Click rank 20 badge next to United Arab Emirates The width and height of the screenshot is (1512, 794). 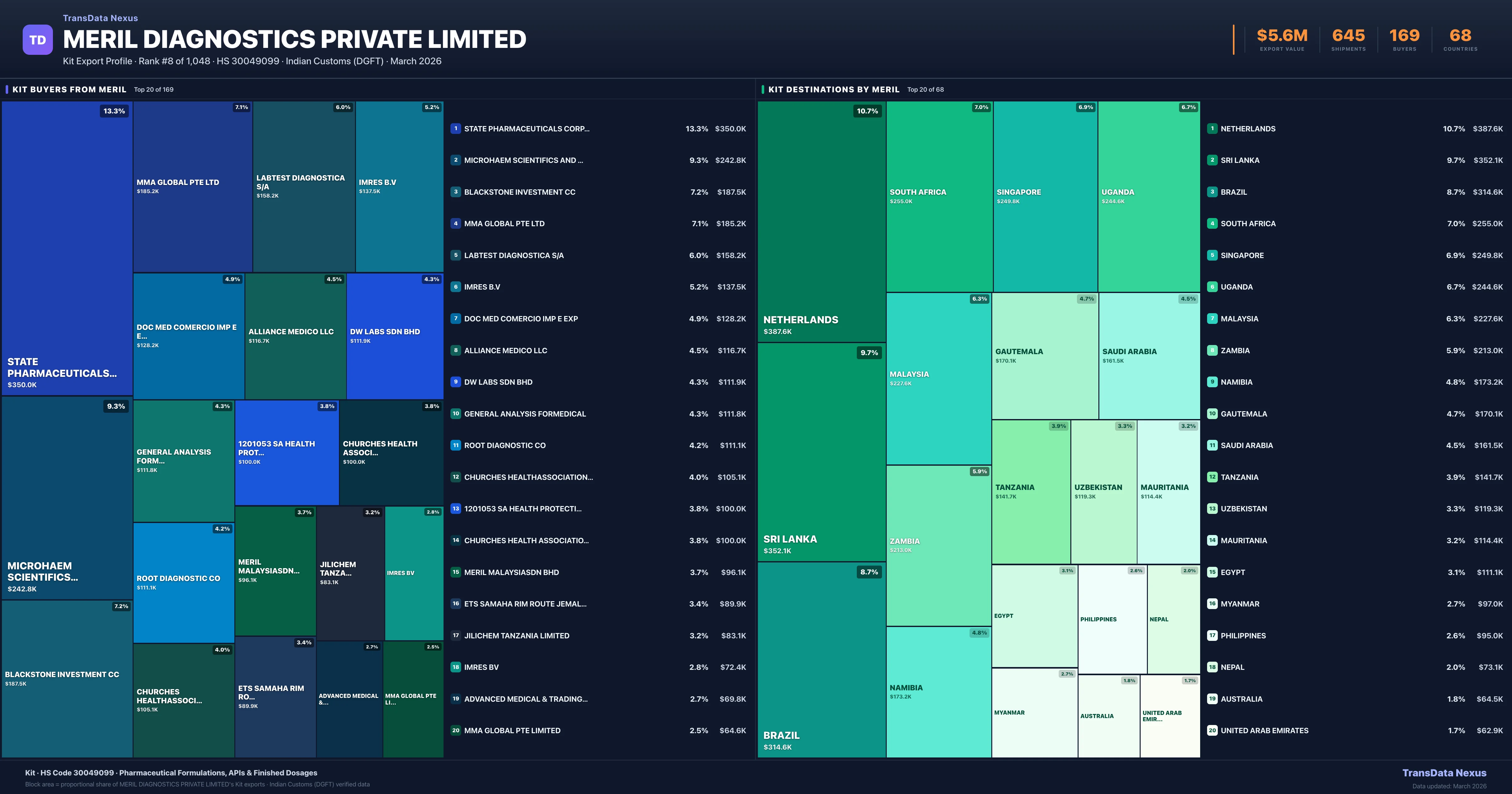(x=1212, y=731)
